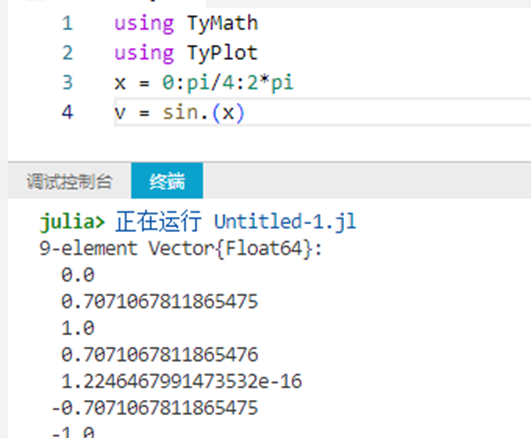
Task: Click line number 3 in gutter
Action: (x=67, y=83)
